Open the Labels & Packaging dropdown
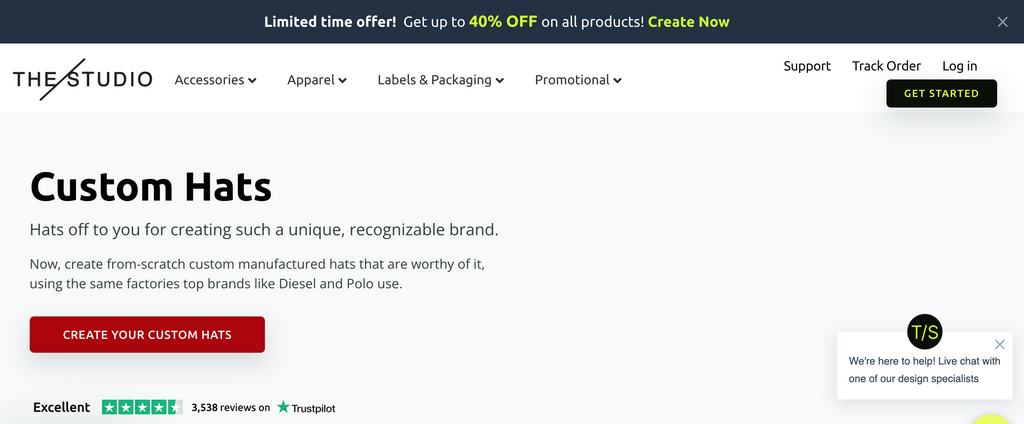This screenshot has width=1024, height=424. [440, 80]
